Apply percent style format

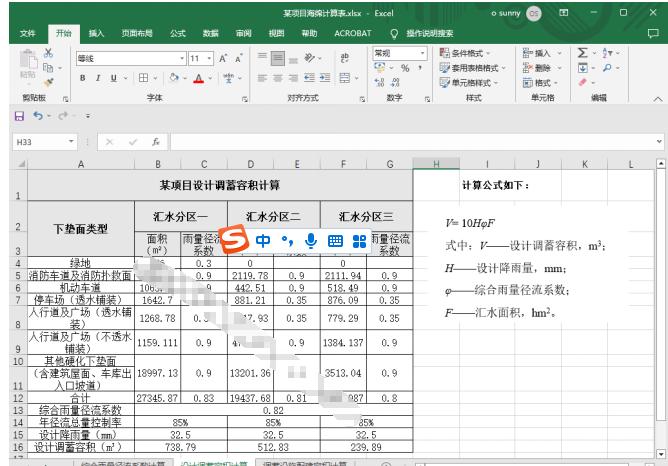pos(405,68)
